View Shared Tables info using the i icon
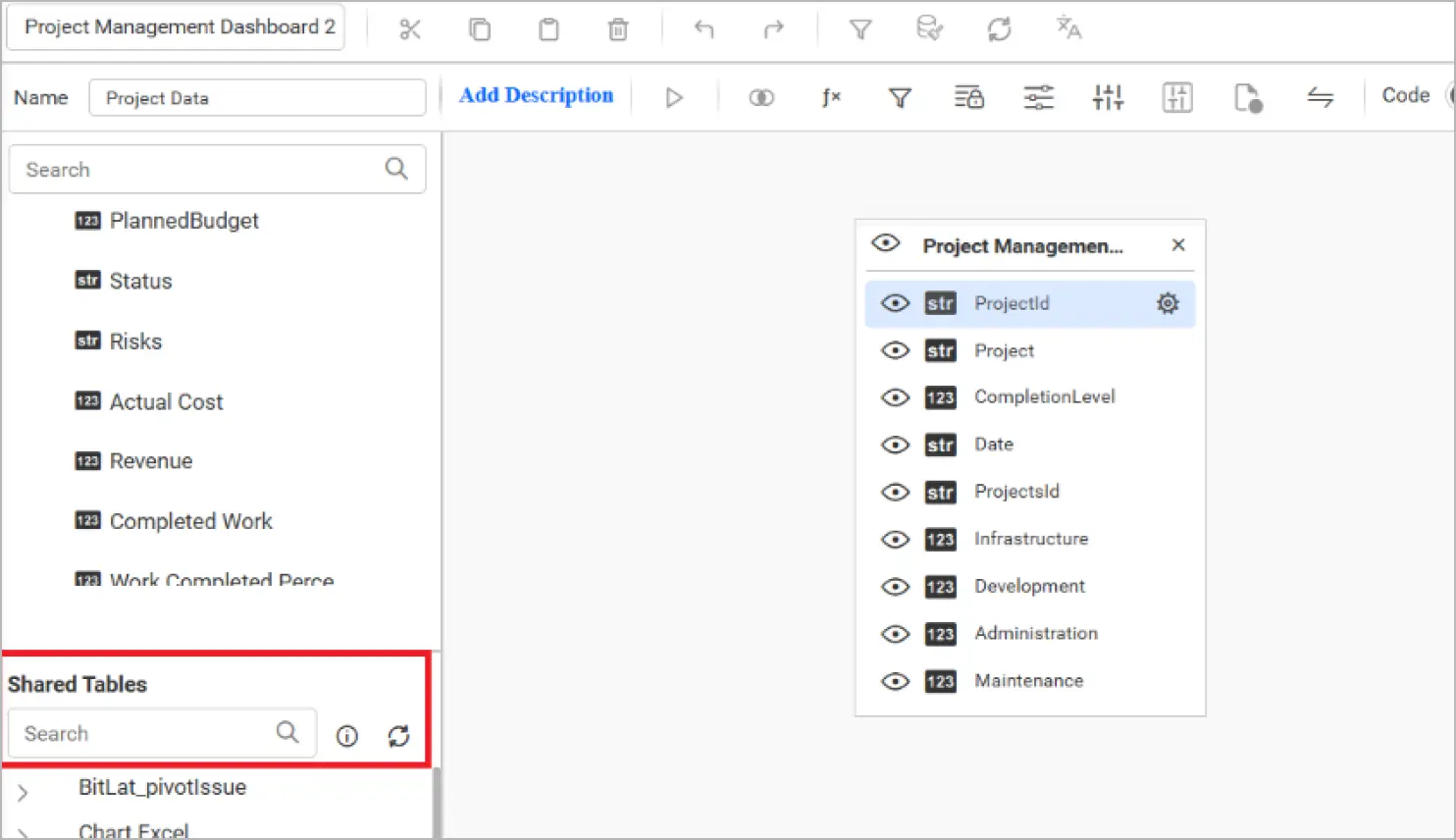The height and width of the screenshot is (840, 1456). [345, 735]
